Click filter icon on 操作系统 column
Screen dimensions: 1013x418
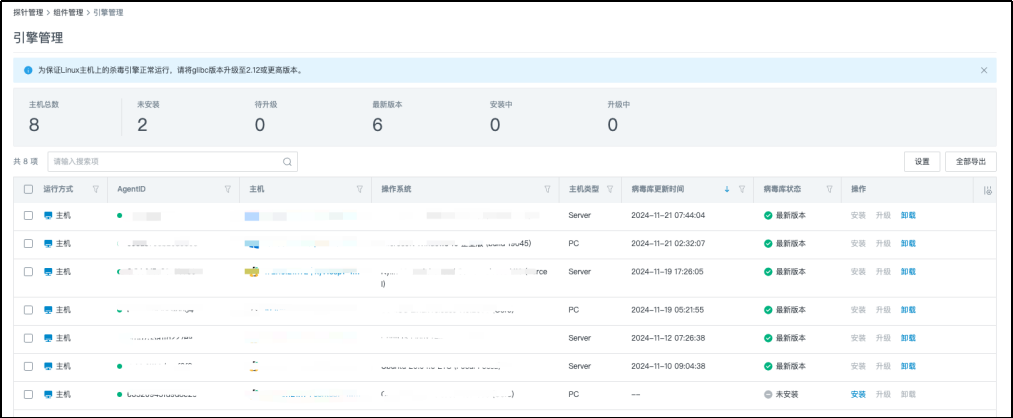click(x=547, y=189)
